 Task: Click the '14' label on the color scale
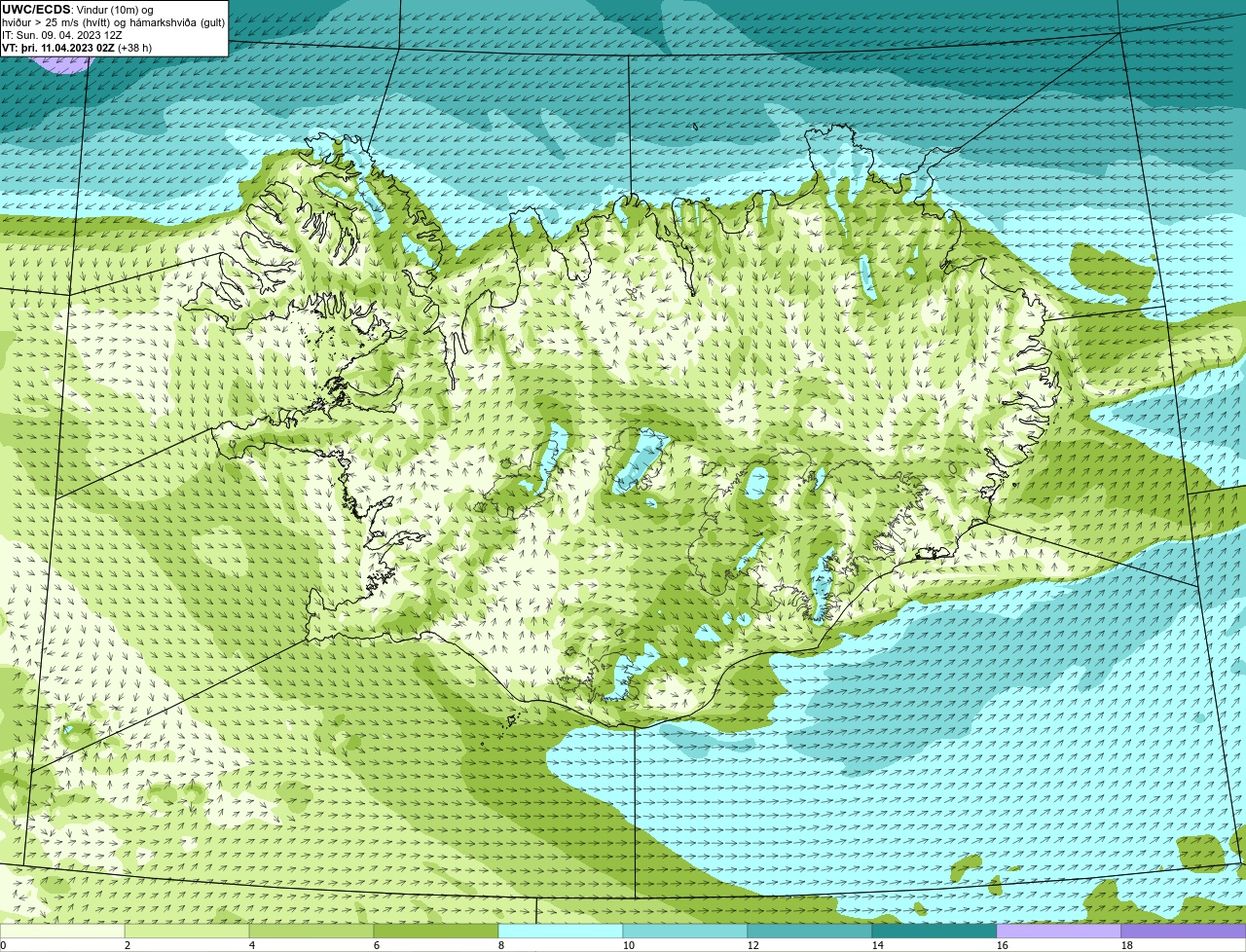tap(878, 945)
